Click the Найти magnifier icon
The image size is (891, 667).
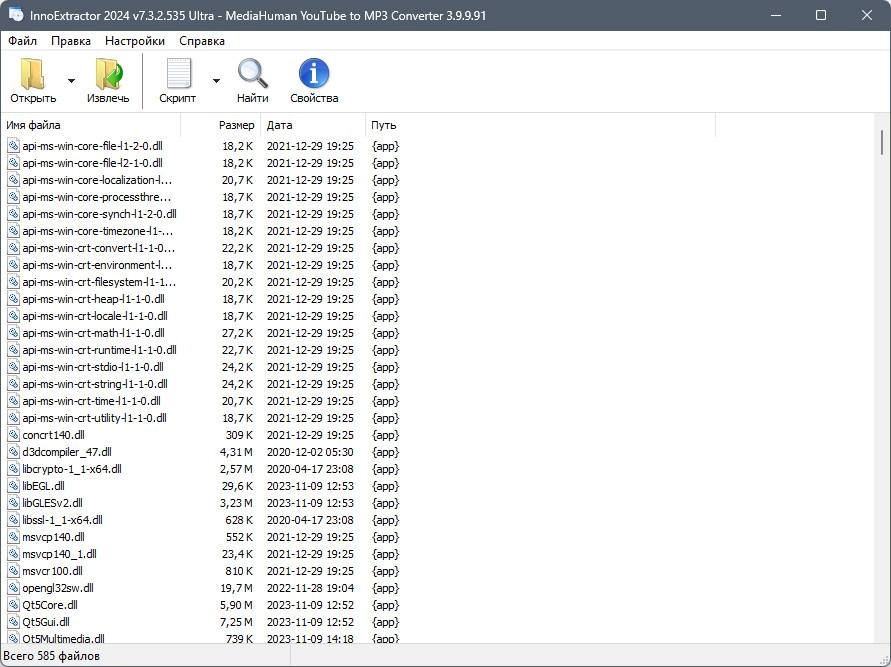(252, 74)
